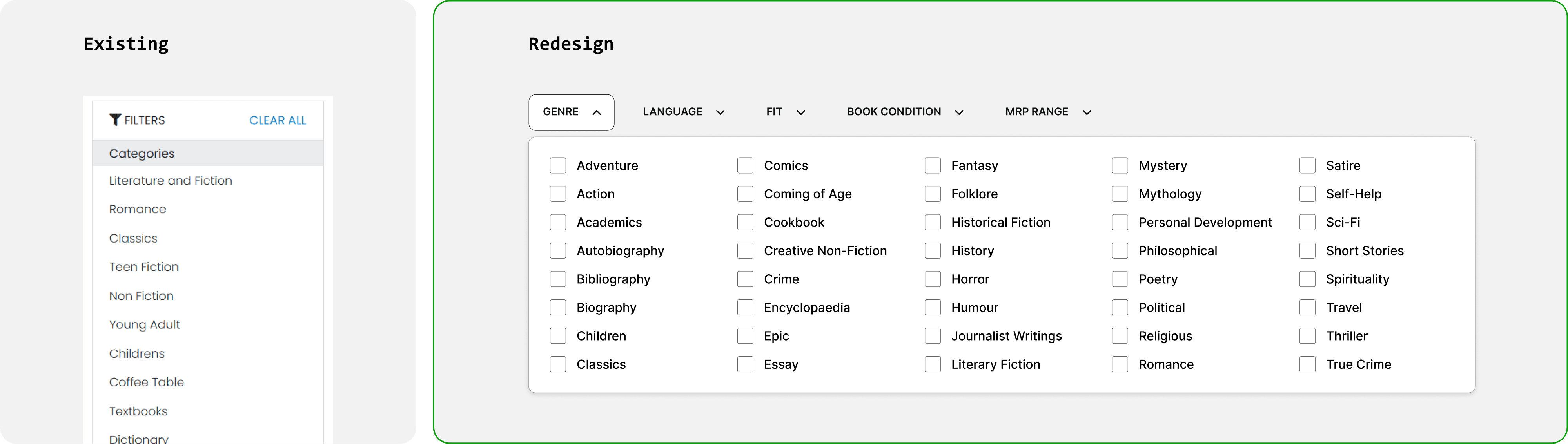Enable the Sci-Fi genre checkbox
Screen dimensions: 1568x444
coord(1307,223)
